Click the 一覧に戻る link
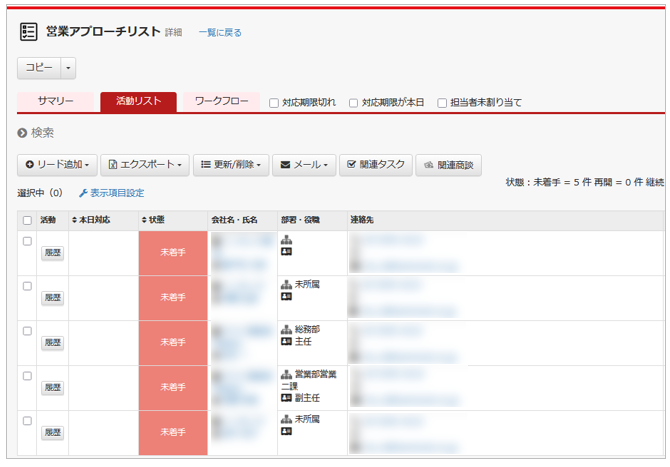Screen dimensions: 670x467 click(219, 33)
